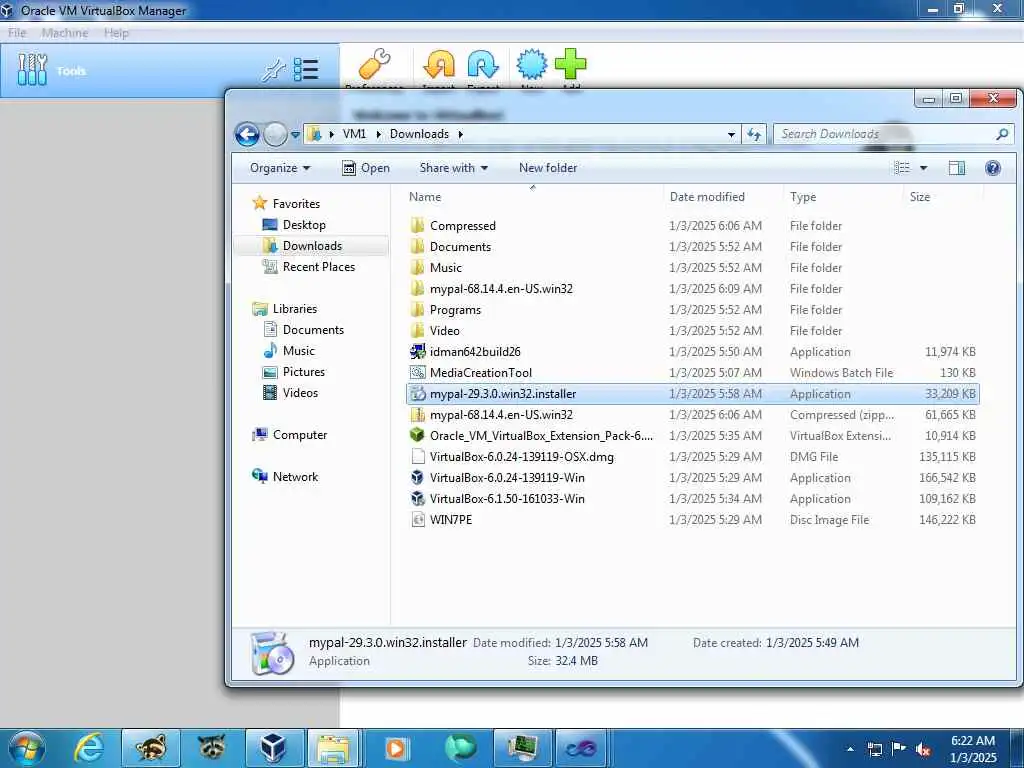Click the pin icon beside Tools
Image resolution: width=1024 pixels, height=768 pixels.
(273, 70)
